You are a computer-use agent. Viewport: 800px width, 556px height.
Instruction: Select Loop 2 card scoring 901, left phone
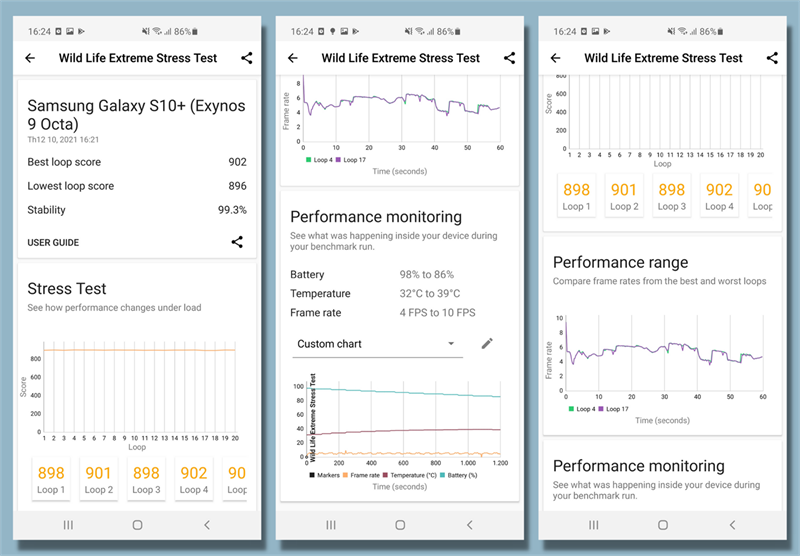(x=98, y=479)
